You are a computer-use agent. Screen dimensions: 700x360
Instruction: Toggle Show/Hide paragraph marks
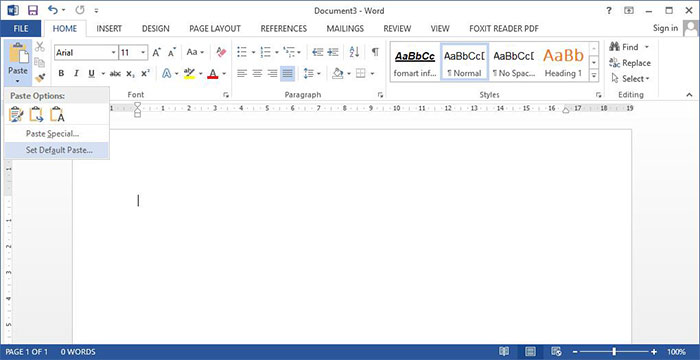tap(375, 52)
